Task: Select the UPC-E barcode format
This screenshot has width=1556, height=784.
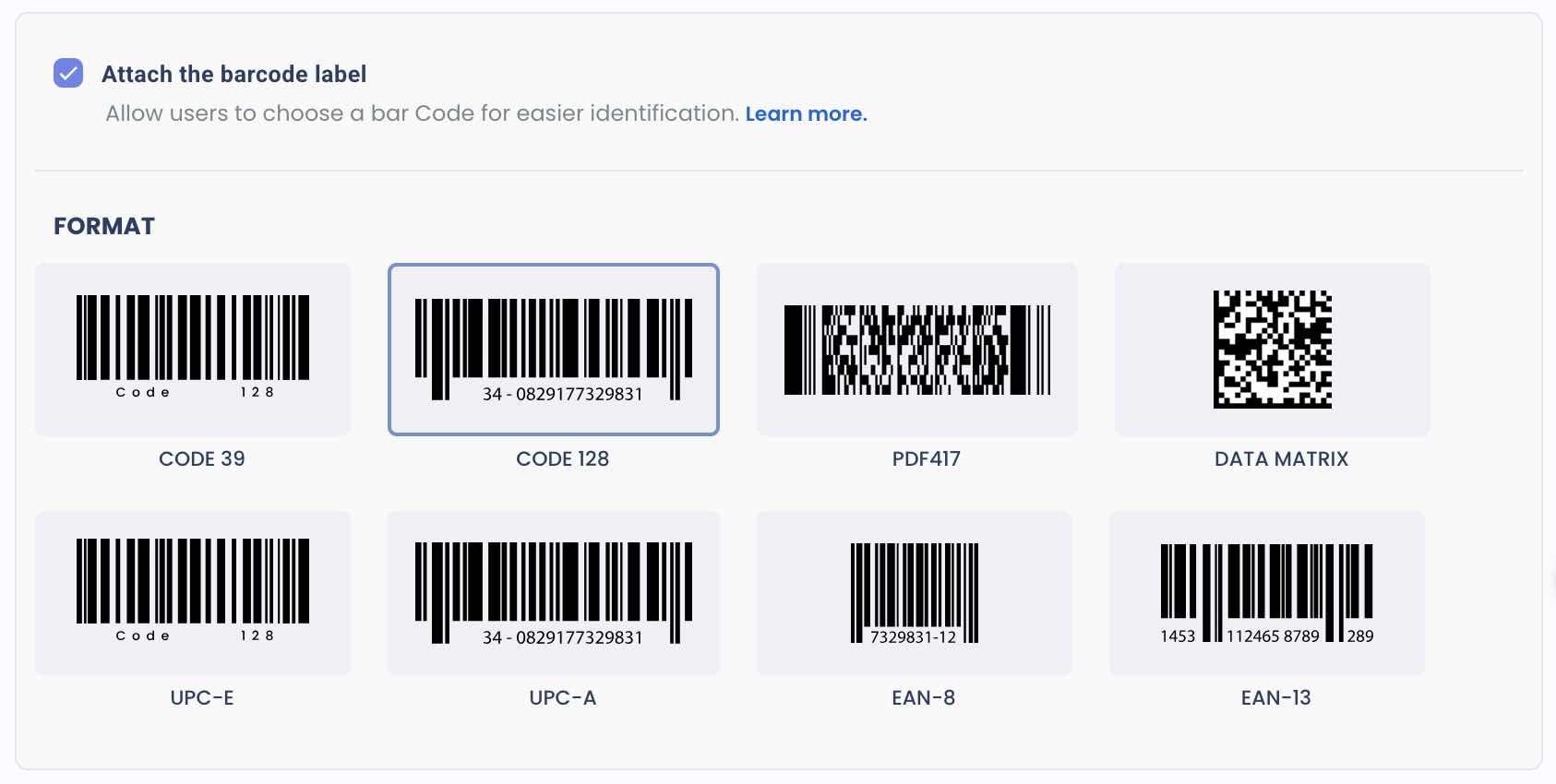Action: (x=192, y=592)
